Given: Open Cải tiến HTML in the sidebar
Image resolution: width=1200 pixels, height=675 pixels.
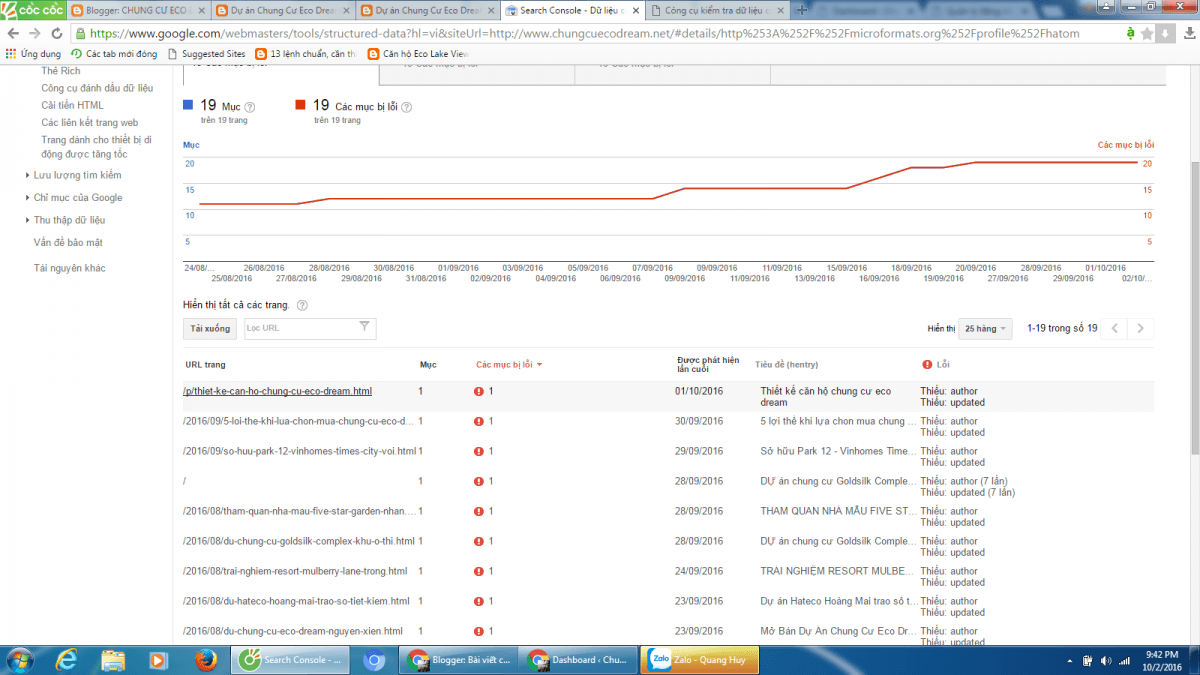Looking at the screenshot, I should pos(72,105).
